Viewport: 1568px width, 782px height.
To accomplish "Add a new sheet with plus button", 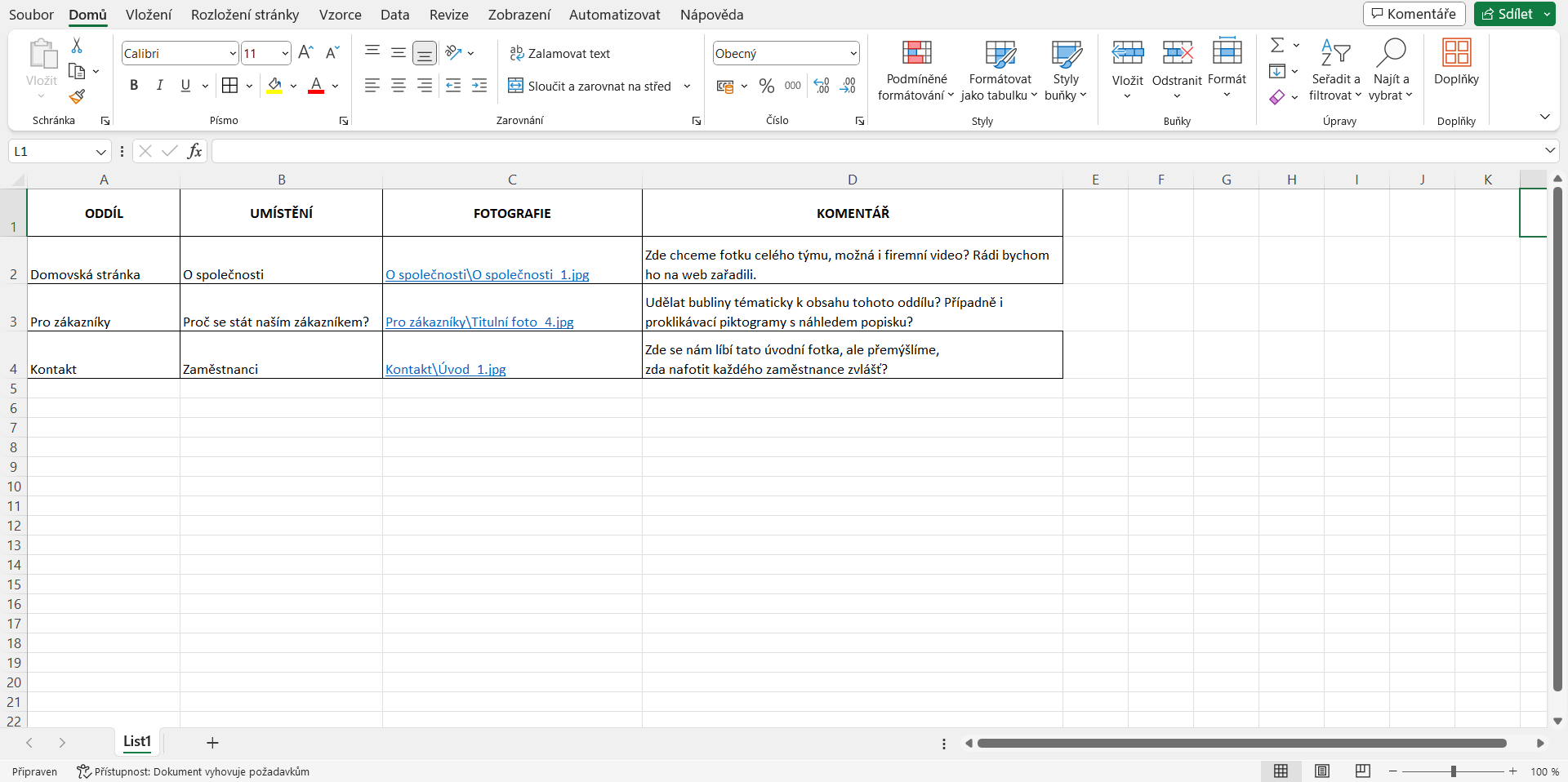I will coord(212,742).
